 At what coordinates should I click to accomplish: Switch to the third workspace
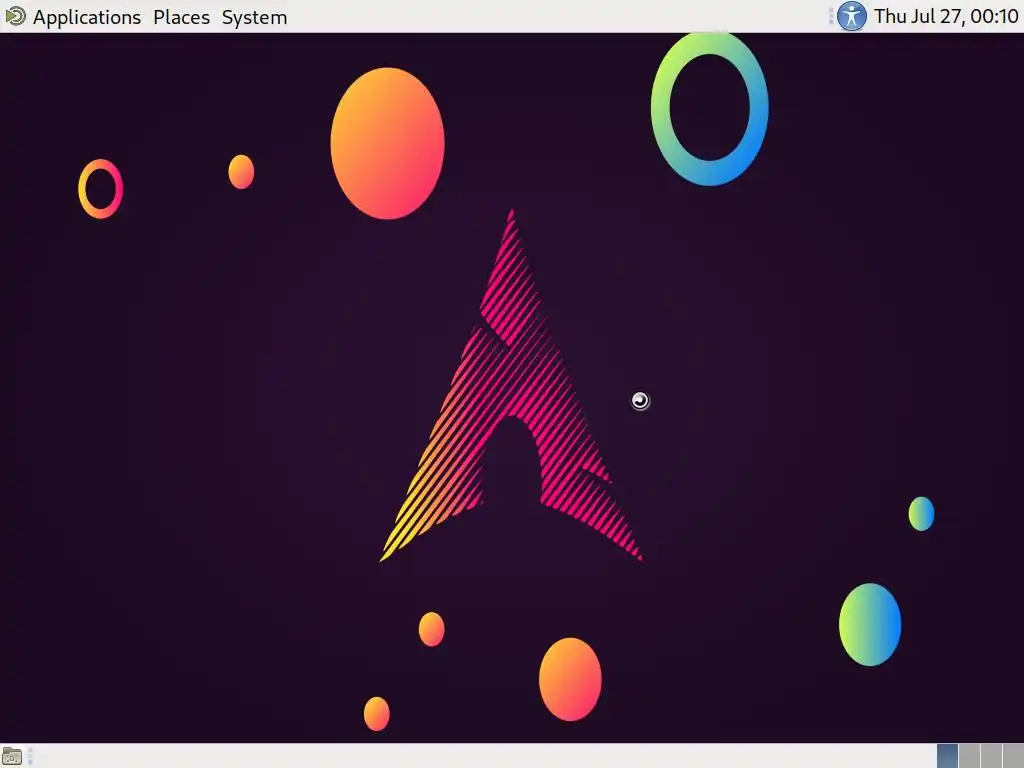(991, 756)
